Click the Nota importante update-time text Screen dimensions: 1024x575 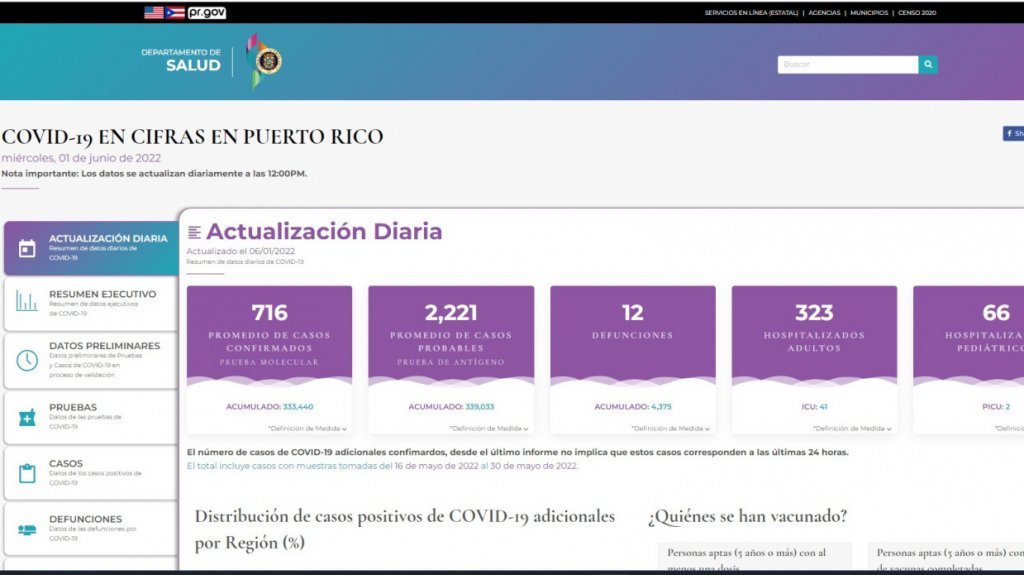click(154, 174)
